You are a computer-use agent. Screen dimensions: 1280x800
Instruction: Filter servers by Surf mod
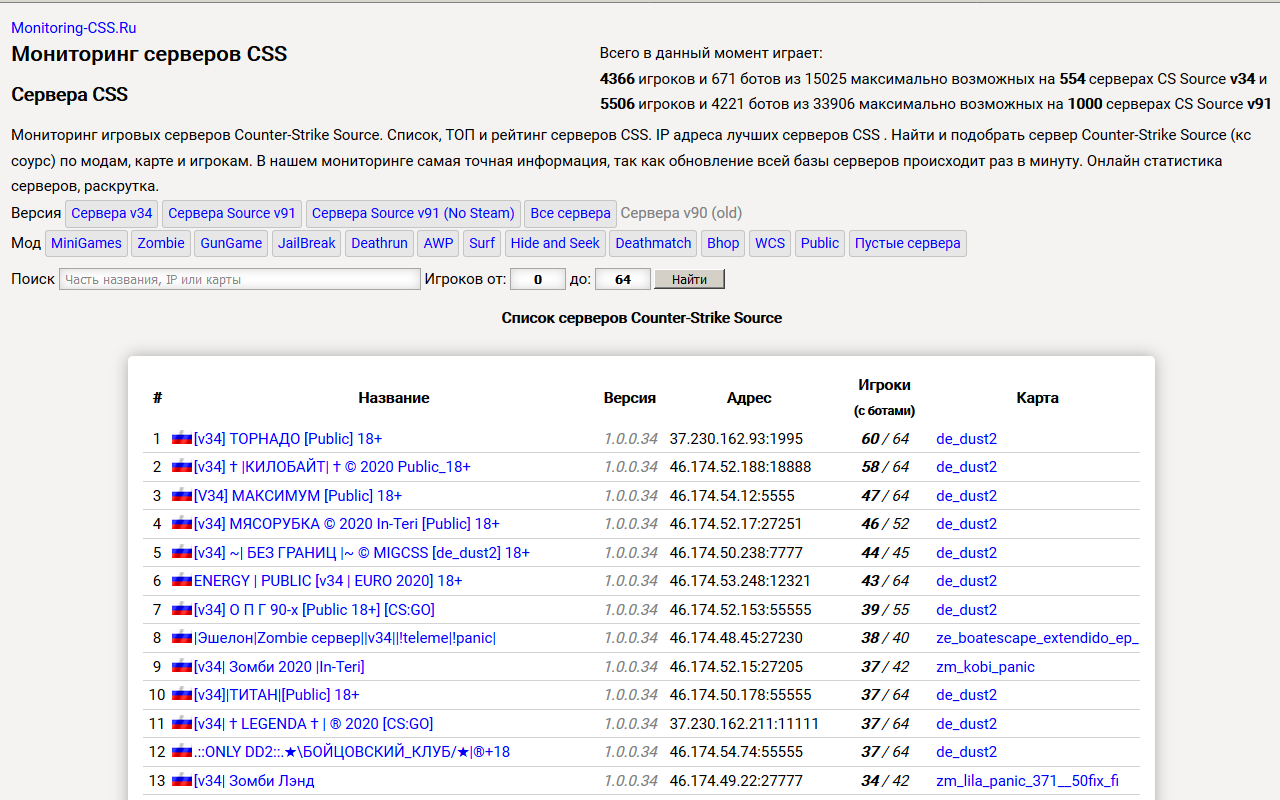tap(482, 243)
